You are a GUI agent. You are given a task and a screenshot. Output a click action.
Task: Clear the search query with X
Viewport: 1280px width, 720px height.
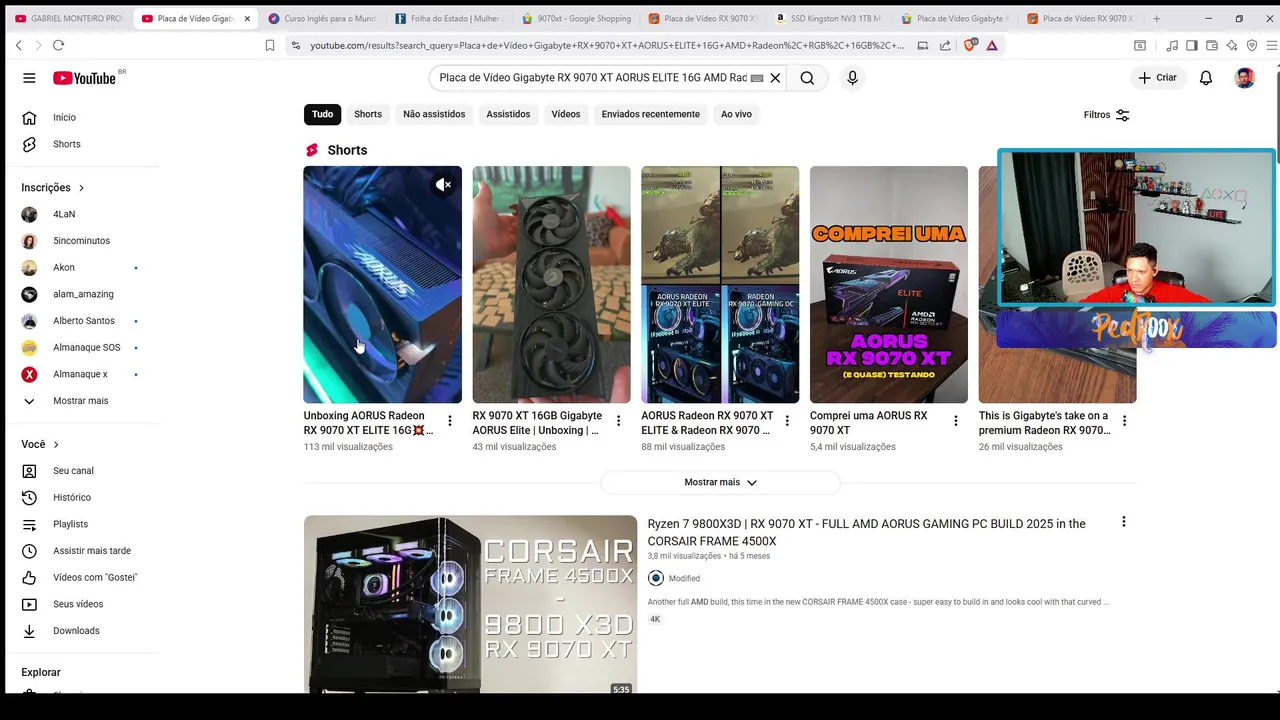(775, 78)
